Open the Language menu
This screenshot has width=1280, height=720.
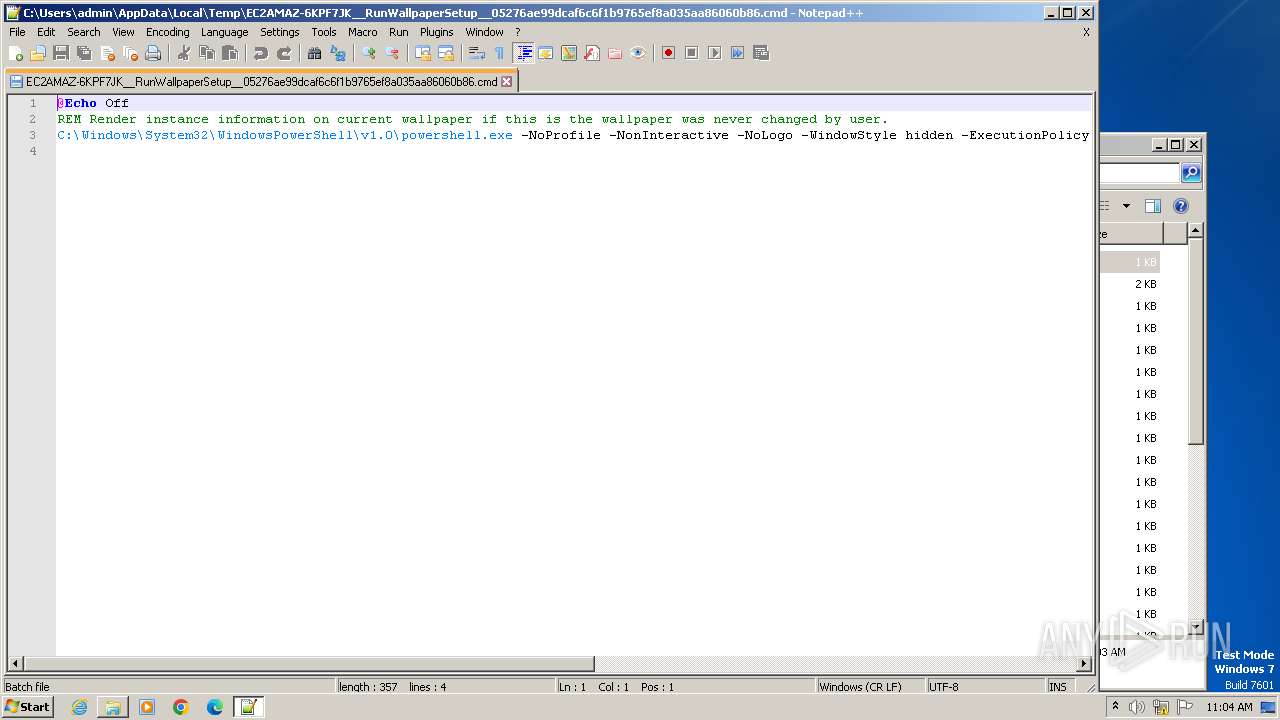coord(224,32)
